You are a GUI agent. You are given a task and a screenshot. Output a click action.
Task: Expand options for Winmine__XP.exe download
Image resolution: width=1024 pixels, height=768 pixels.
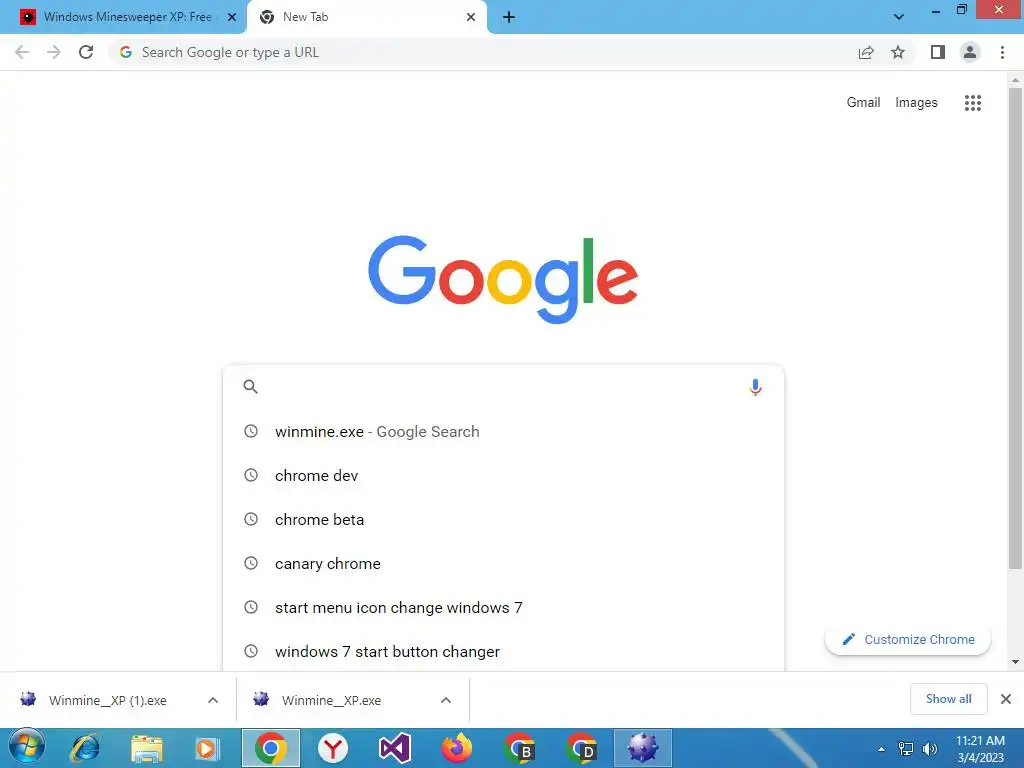pyautogui.click(x=446, y=700)
